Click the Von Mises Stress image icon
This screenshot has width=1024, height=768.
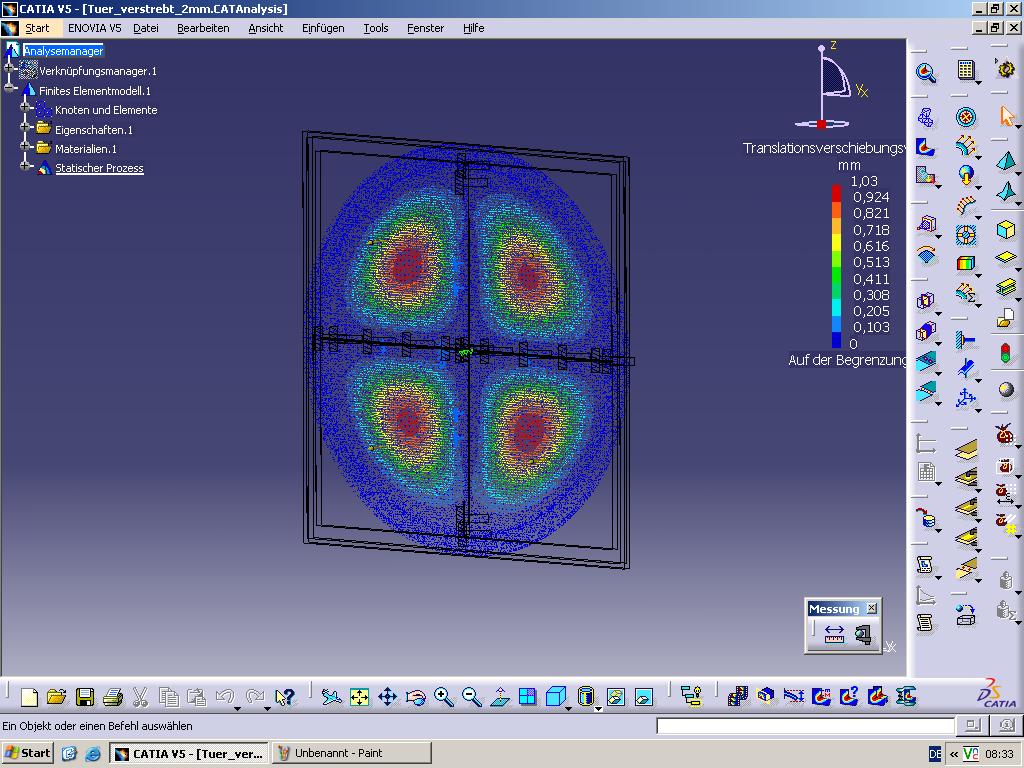tap(925, 147)
